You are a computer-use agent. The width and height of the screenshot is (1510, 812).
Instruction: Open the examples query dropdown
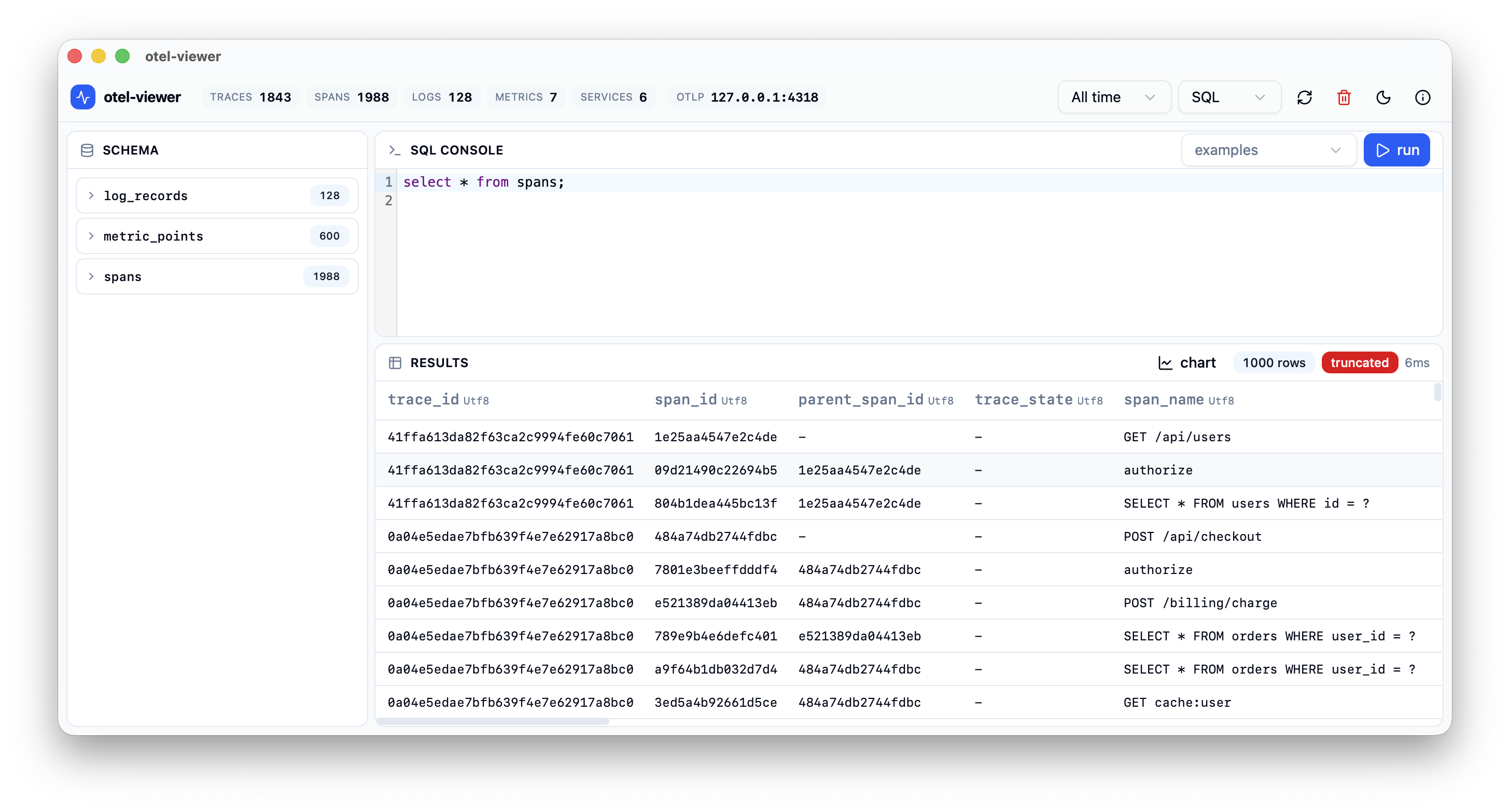pyautogui.click(x=1268, y=151)
